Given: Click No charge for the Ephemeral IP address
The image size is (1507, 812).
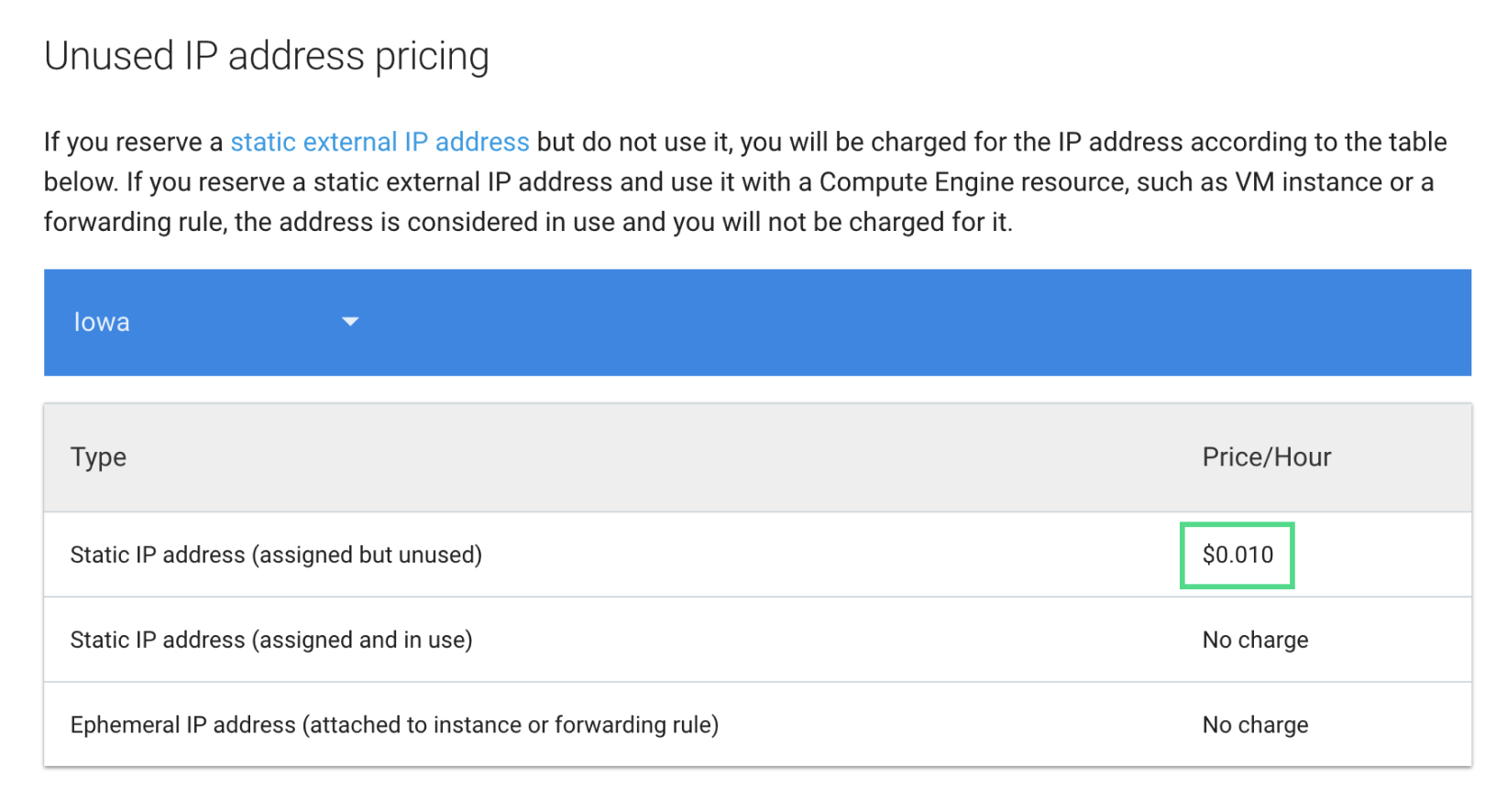Looking at the screenshot, I should coord(1255,725).
